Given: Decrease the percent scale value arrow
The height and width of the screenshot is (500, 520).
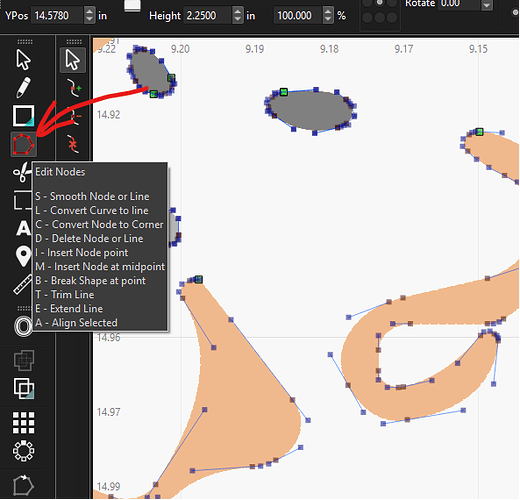Looking at the screenshot, I should pos(328,19).
